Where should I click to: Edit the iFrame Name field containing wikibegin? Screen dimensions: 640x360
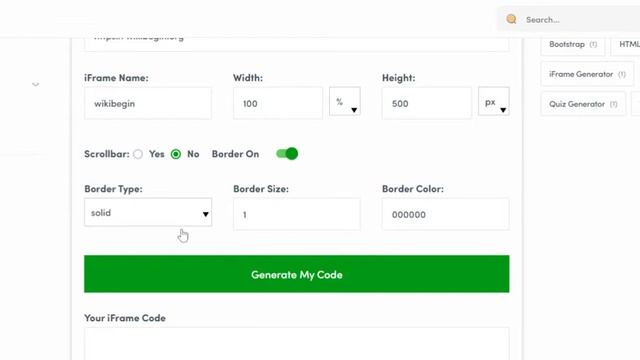(148, 103)
